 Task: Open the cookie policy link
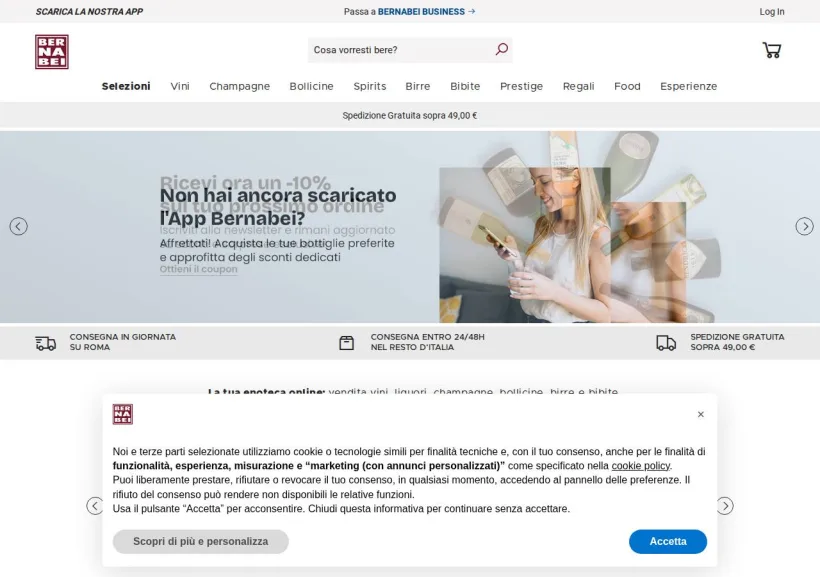point(641,466)
